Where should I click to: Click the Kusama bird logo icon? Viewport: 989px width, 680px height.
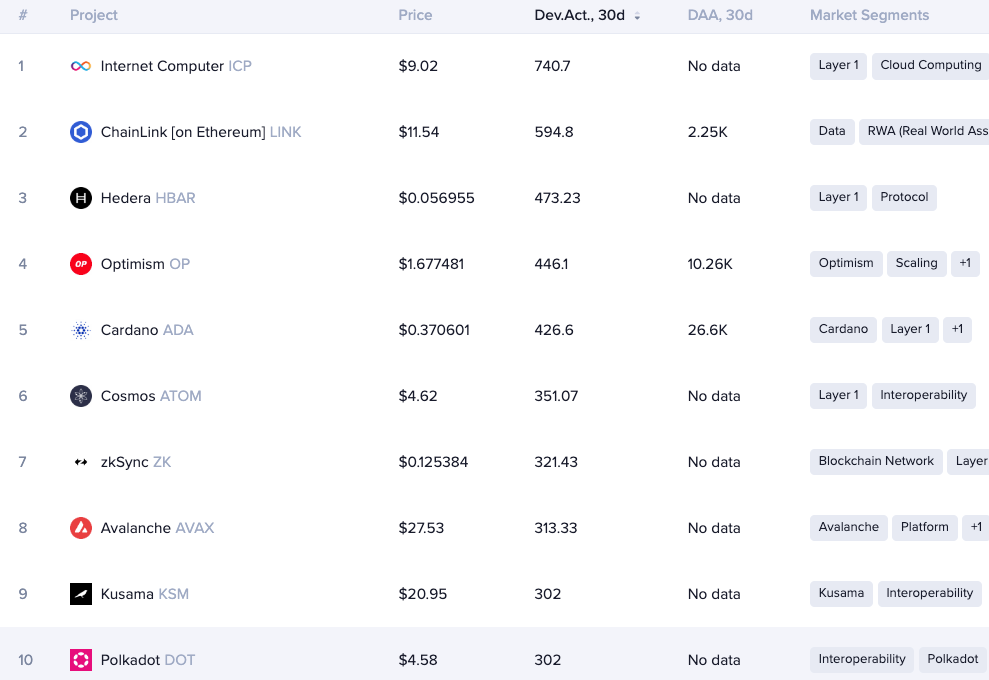[81, 594]
